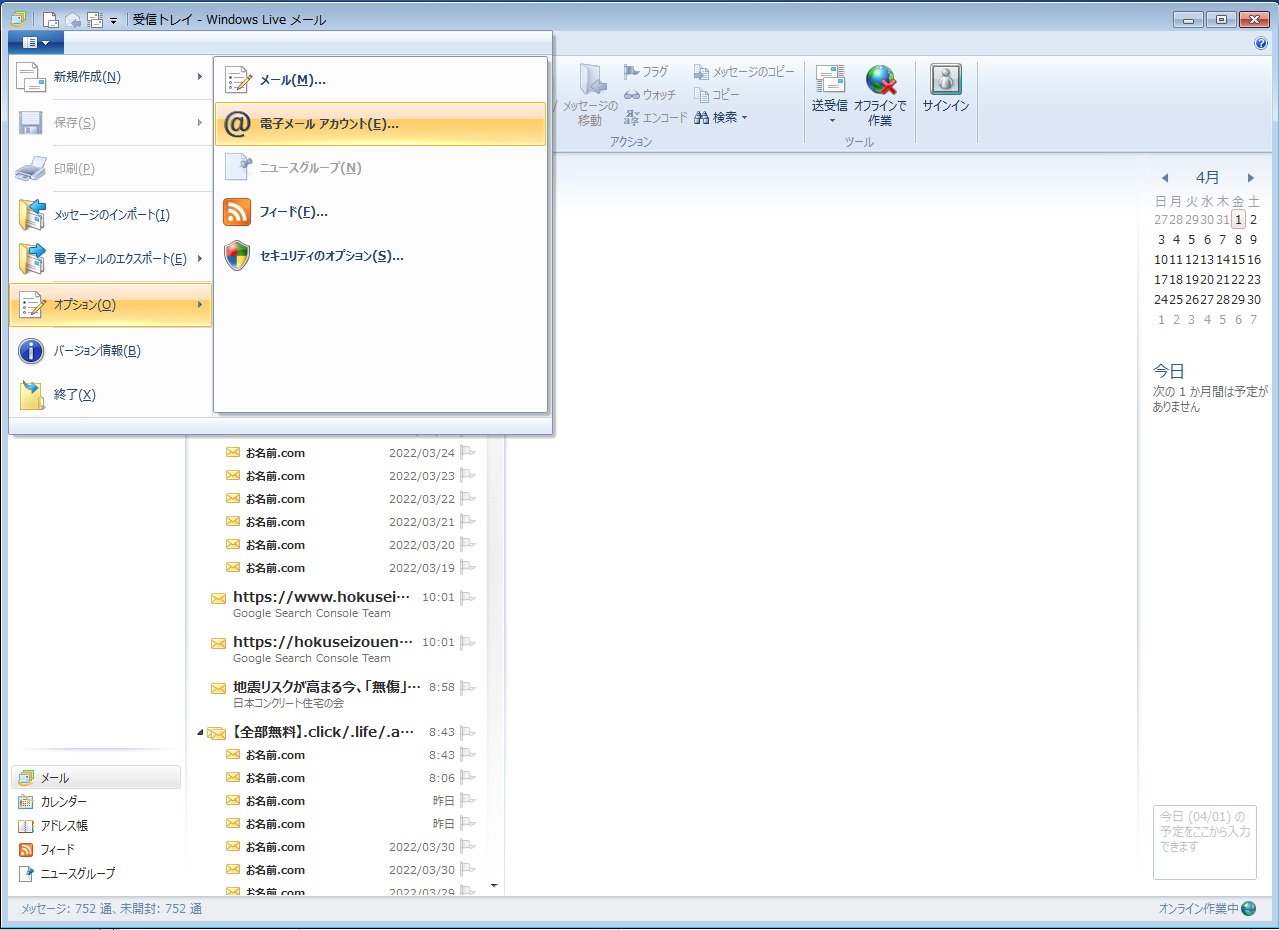Select メッセージのインポート(I) from the menu
Image resolution: width=1279 pixels, height=930 pixels.
[110, 215]
